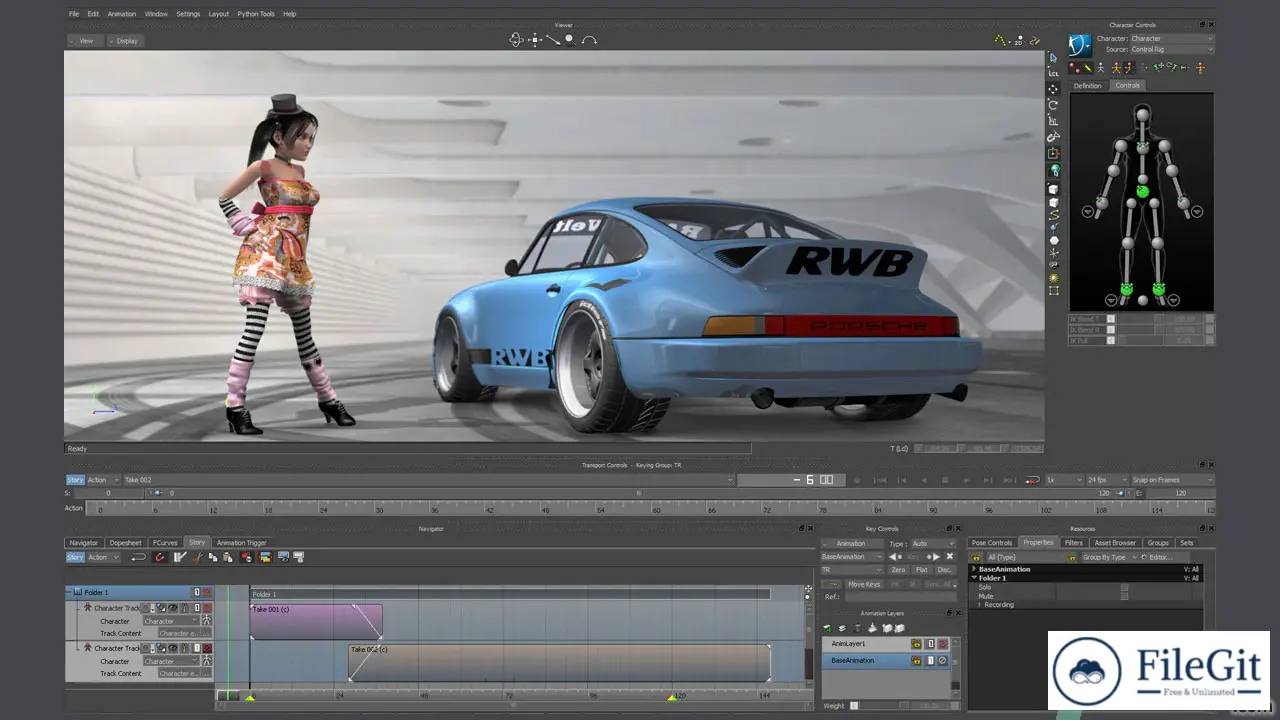Image resolution: width=1280 pixels, height=720 pixels.
Task: Open the Asset Browser tab
Action: click(x=1115, y=543)
